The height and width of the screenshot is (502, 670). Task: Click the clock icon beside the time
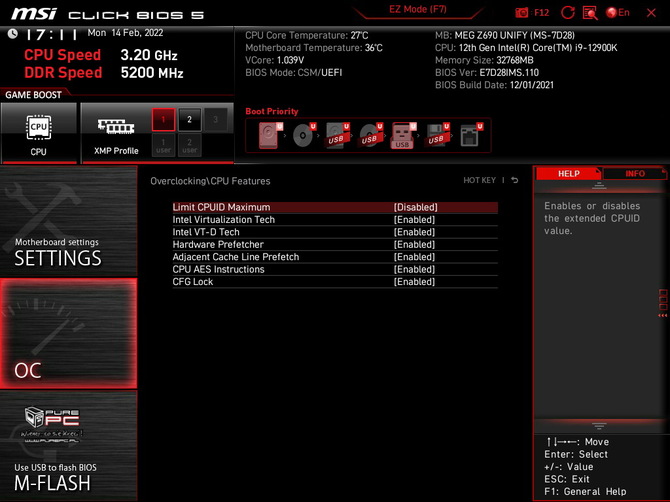13,33
